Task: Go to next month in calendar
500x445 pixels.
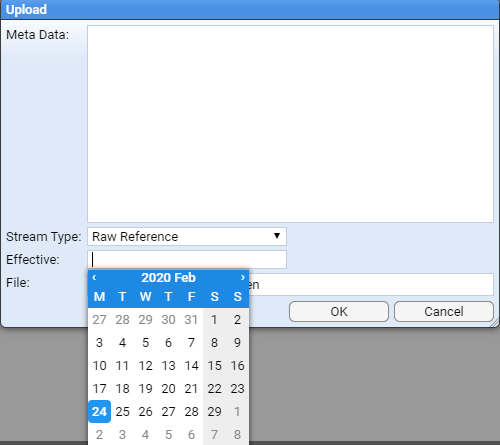Action: [x=243, y=277]
